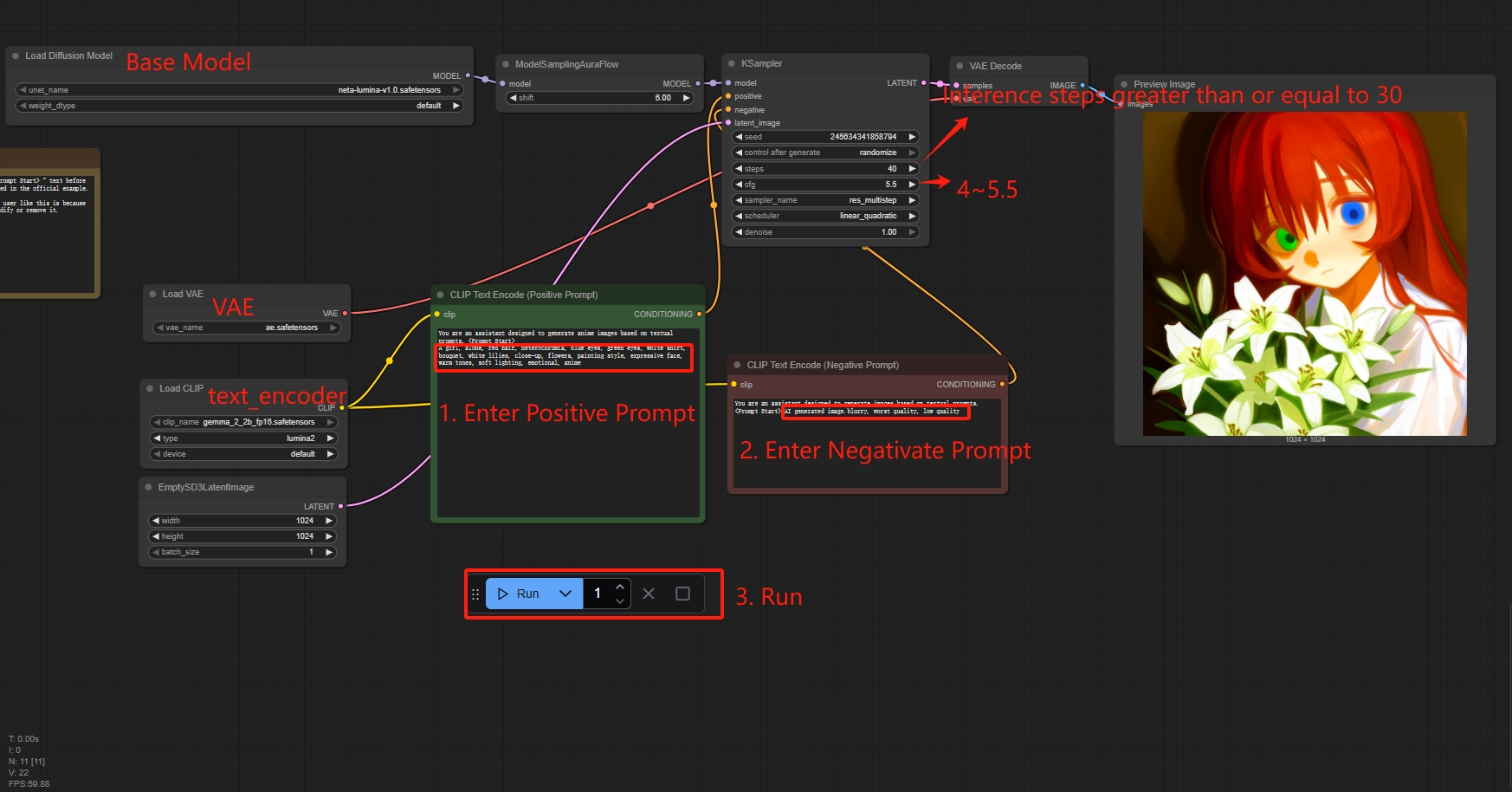Open the chevron dropdown beside Run
1512x792 pixels.
[565, 594]
